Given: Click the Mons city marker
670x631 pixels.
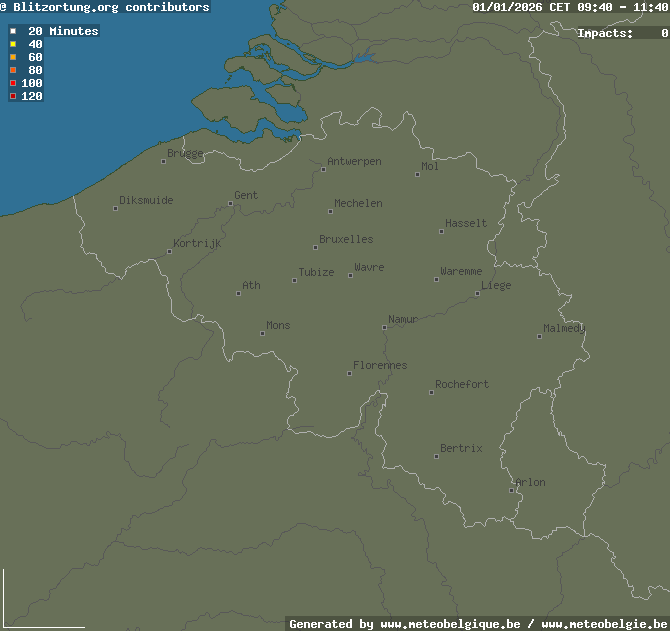Looking at the screenshot, I should coord(262,333).
